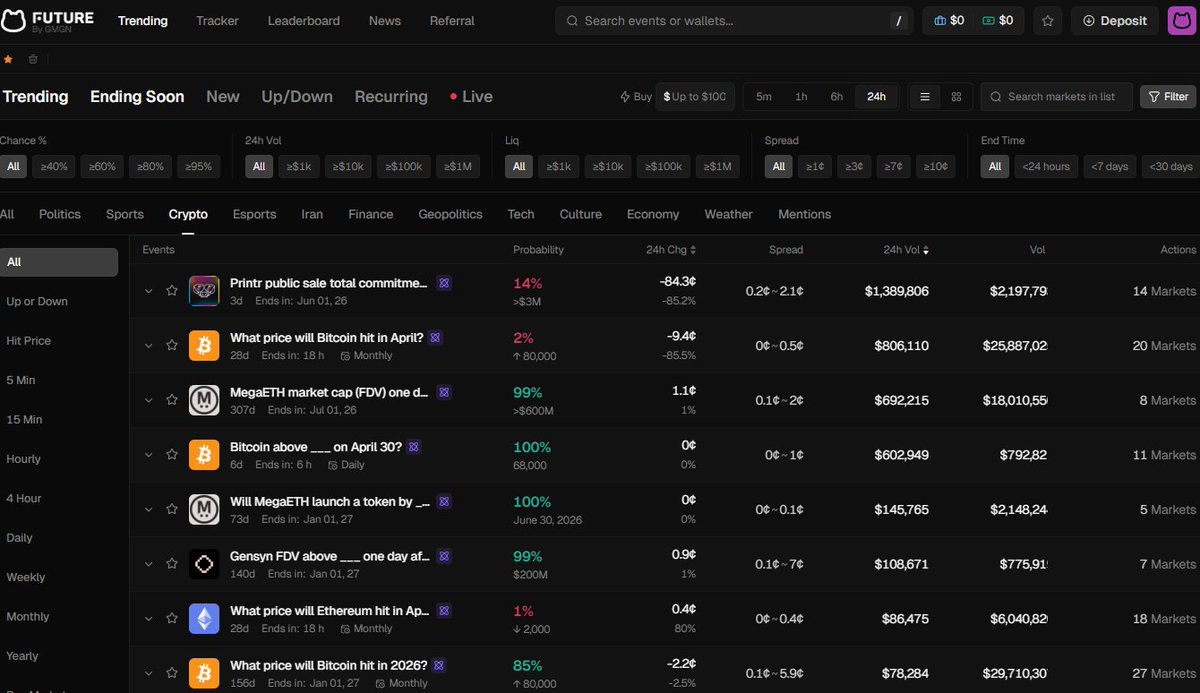
Task: Open '14 Markets' for Printr event
Action: 1164,291
